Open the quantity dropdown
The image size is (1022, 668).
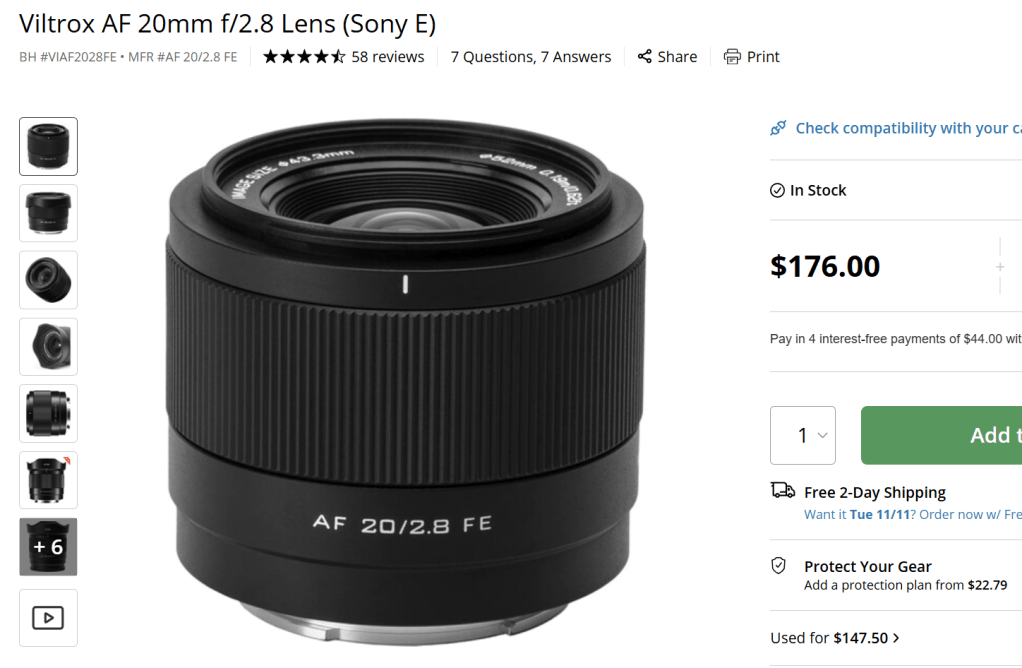point(802,435)
